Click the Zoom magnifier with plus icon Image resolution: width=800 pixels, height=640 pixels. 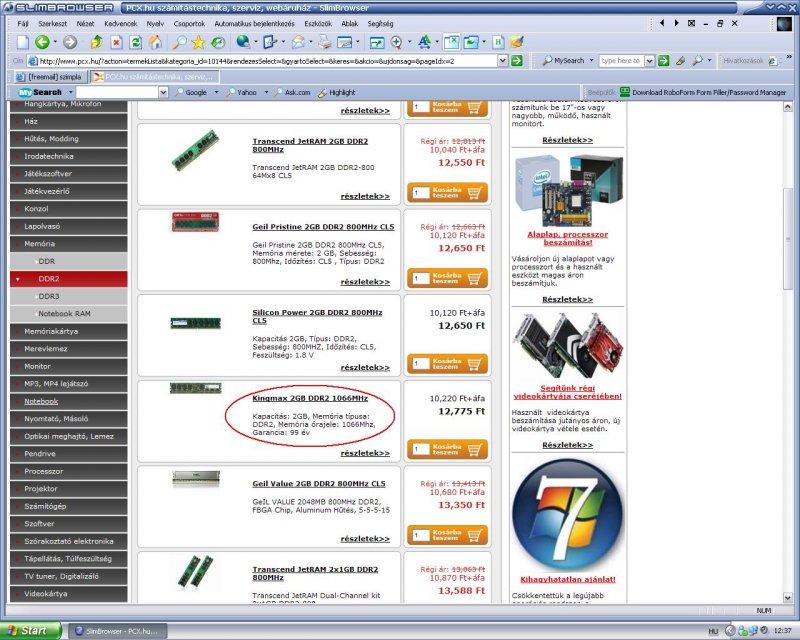point(396,42)
